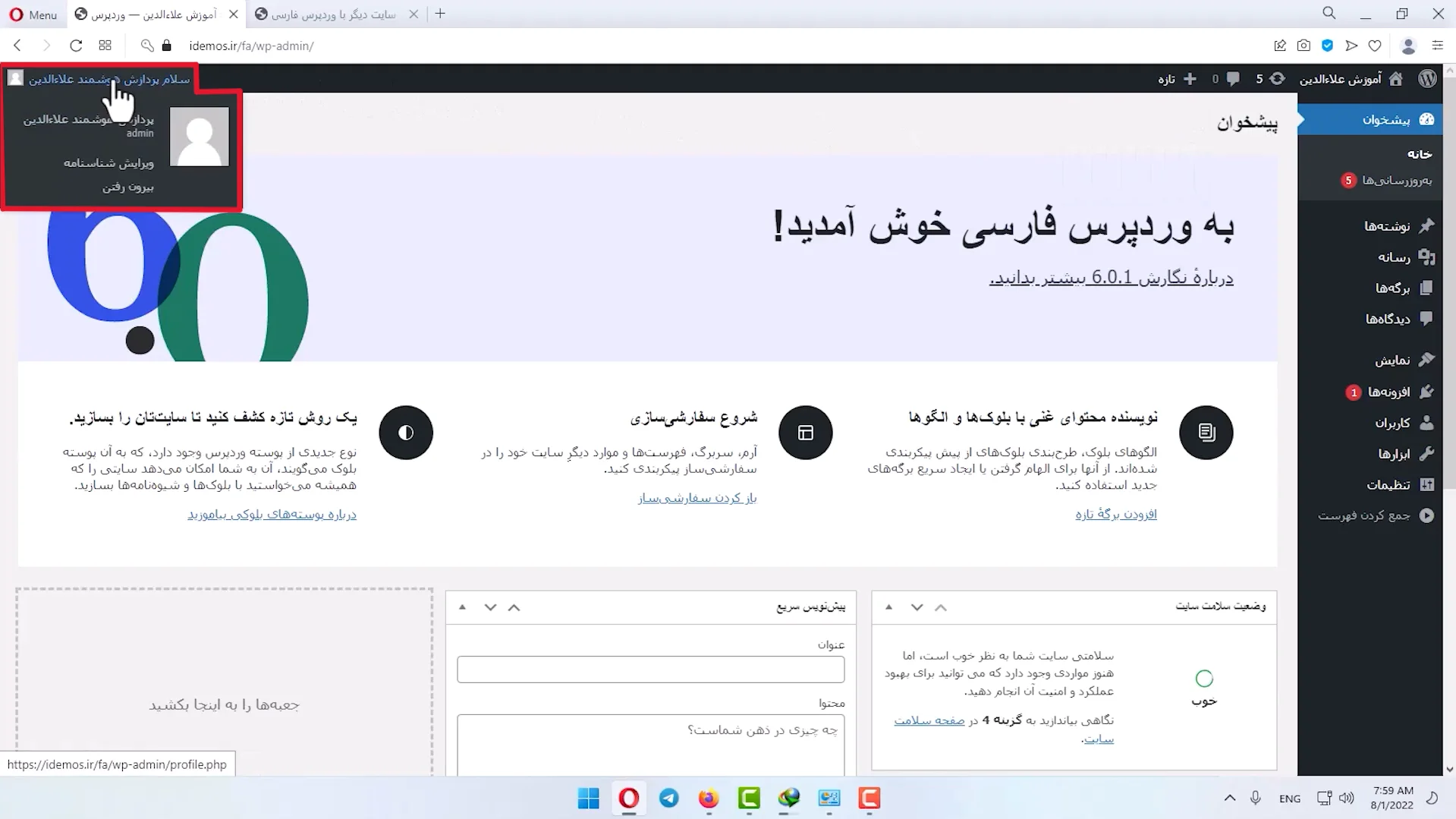Image resolution: width=1456 pixels, height=819 pixels.
Task: Select خانه submenu item
Action: pyautogui.click(x=1420, y=154)
